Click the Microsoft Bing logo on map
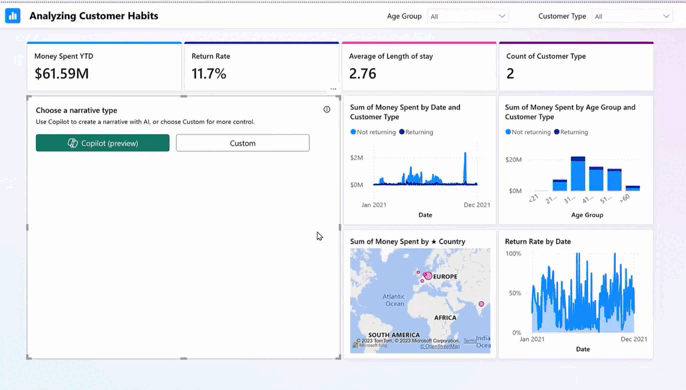The width and height of the screenshot is (686, 390). tap(370, 345)
